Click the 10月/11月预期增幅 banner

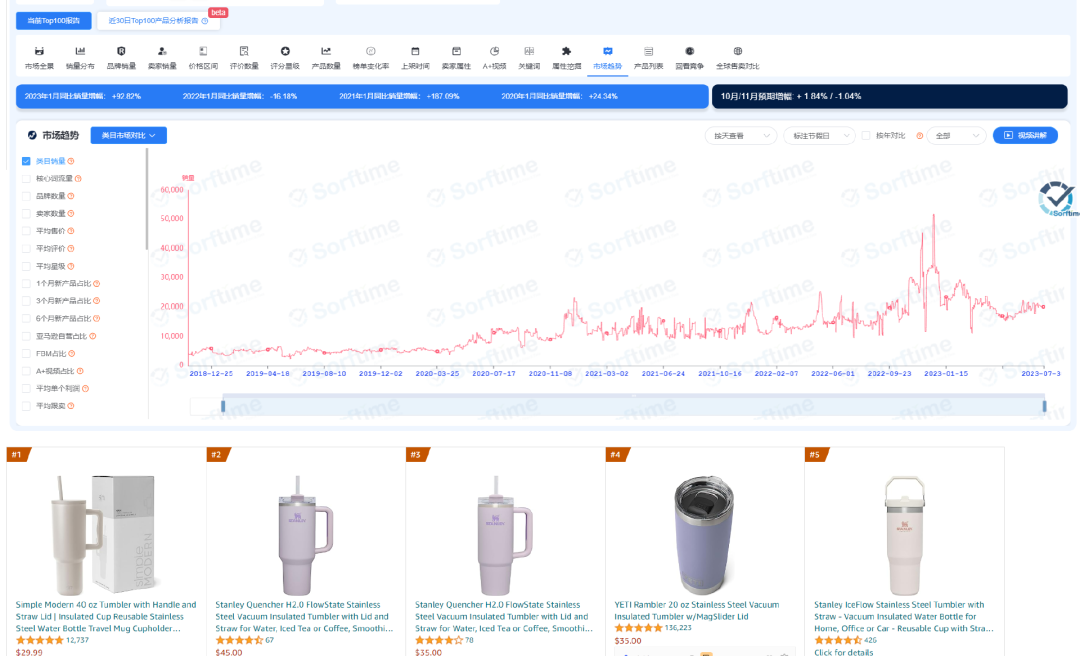[x=889, y=96]
